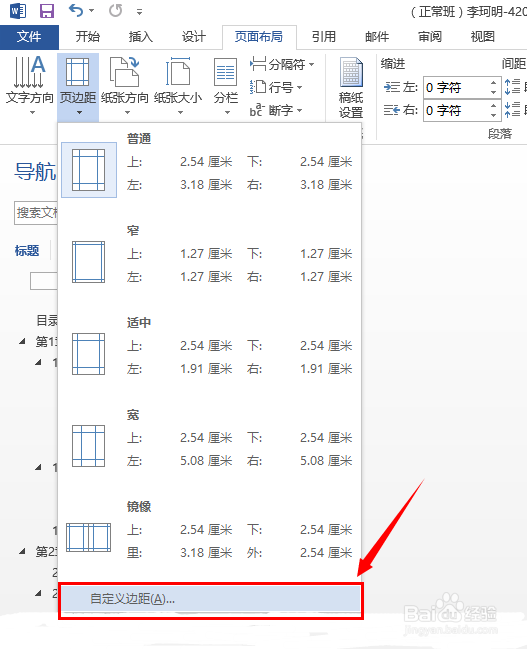527x649 pixels.
Task: Open the 分隔符 breaks dropdown
Action: (282, 65)
